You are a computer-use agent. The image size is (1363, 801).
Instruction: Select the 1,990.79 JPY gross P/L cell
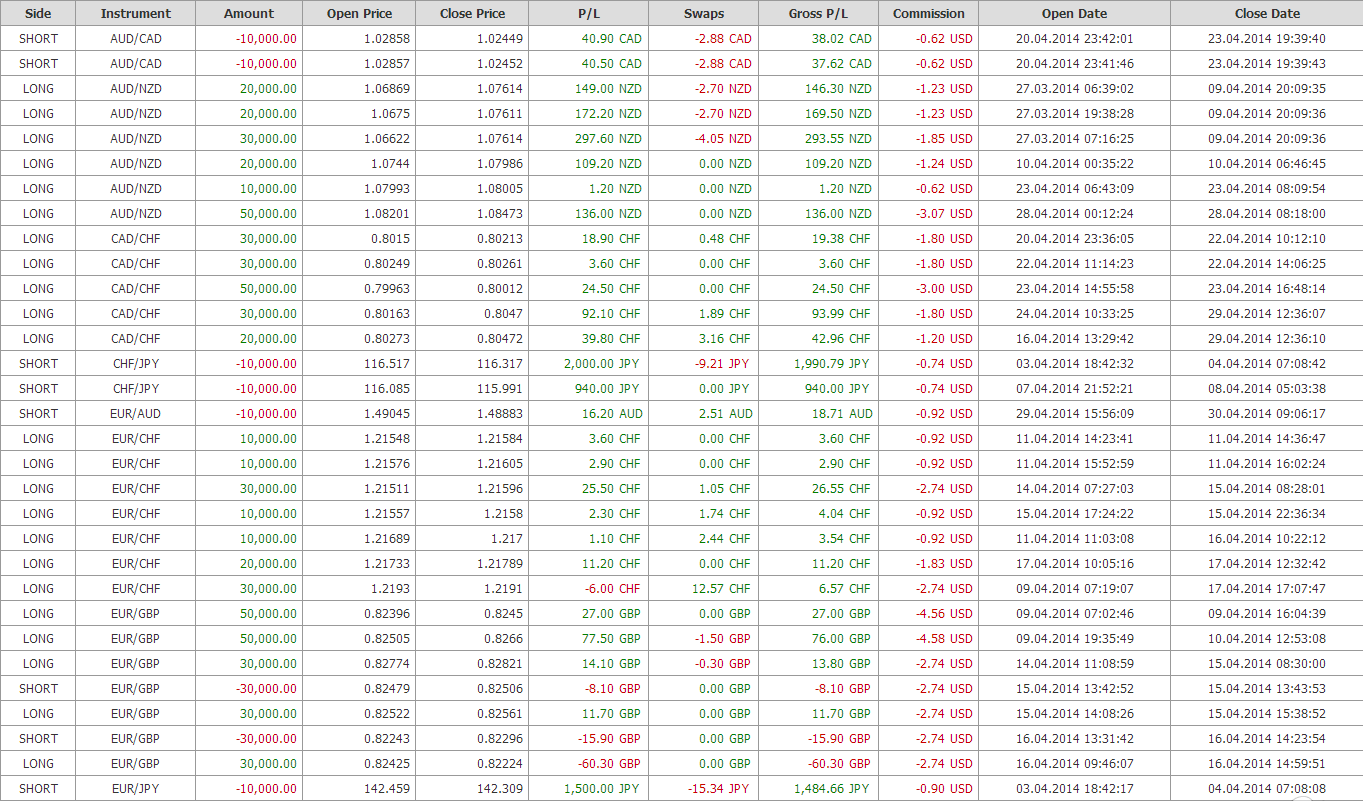[x=832, y=363]
